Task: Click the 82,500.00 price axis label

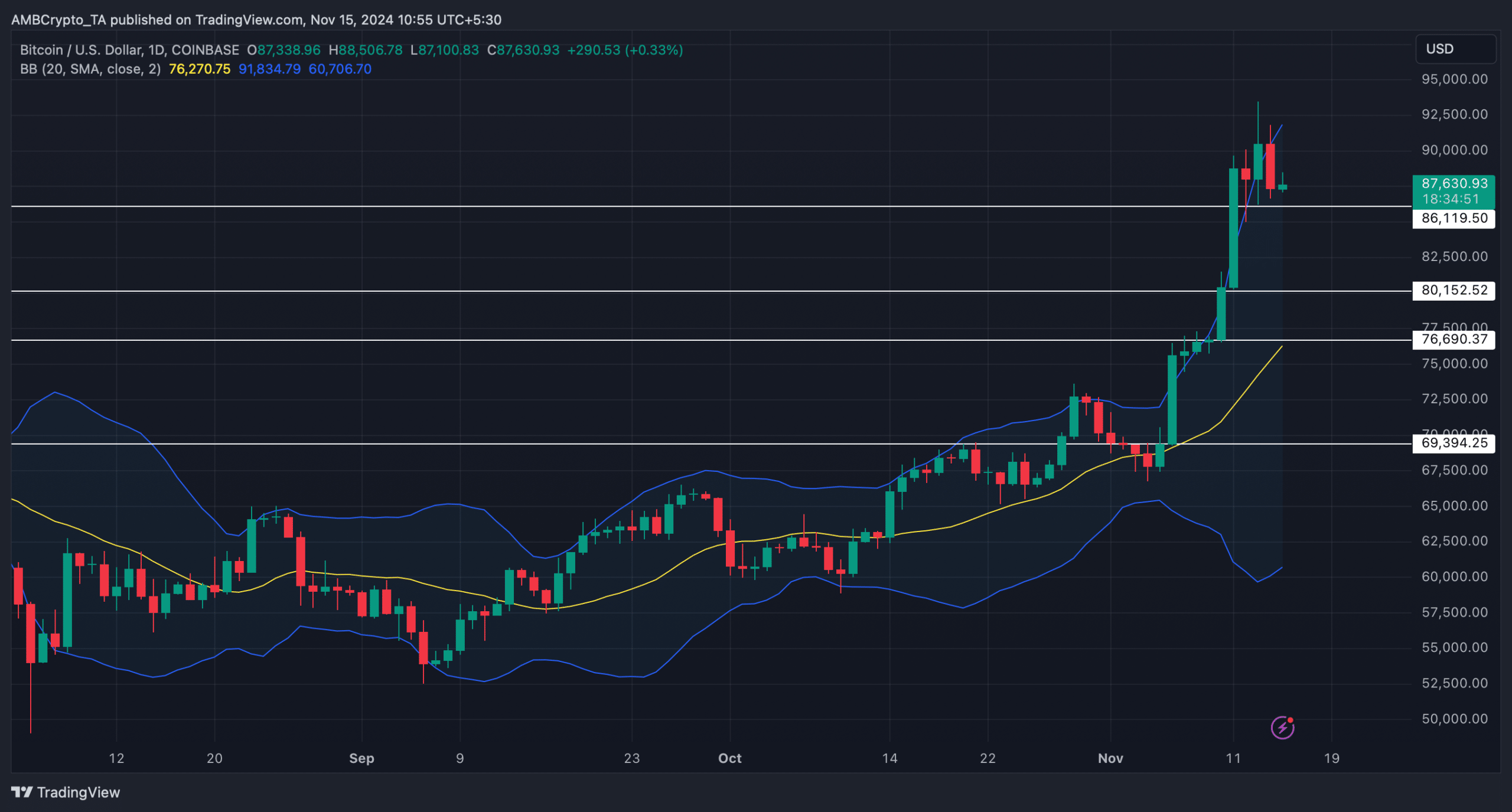Action: coord(1455,257)
